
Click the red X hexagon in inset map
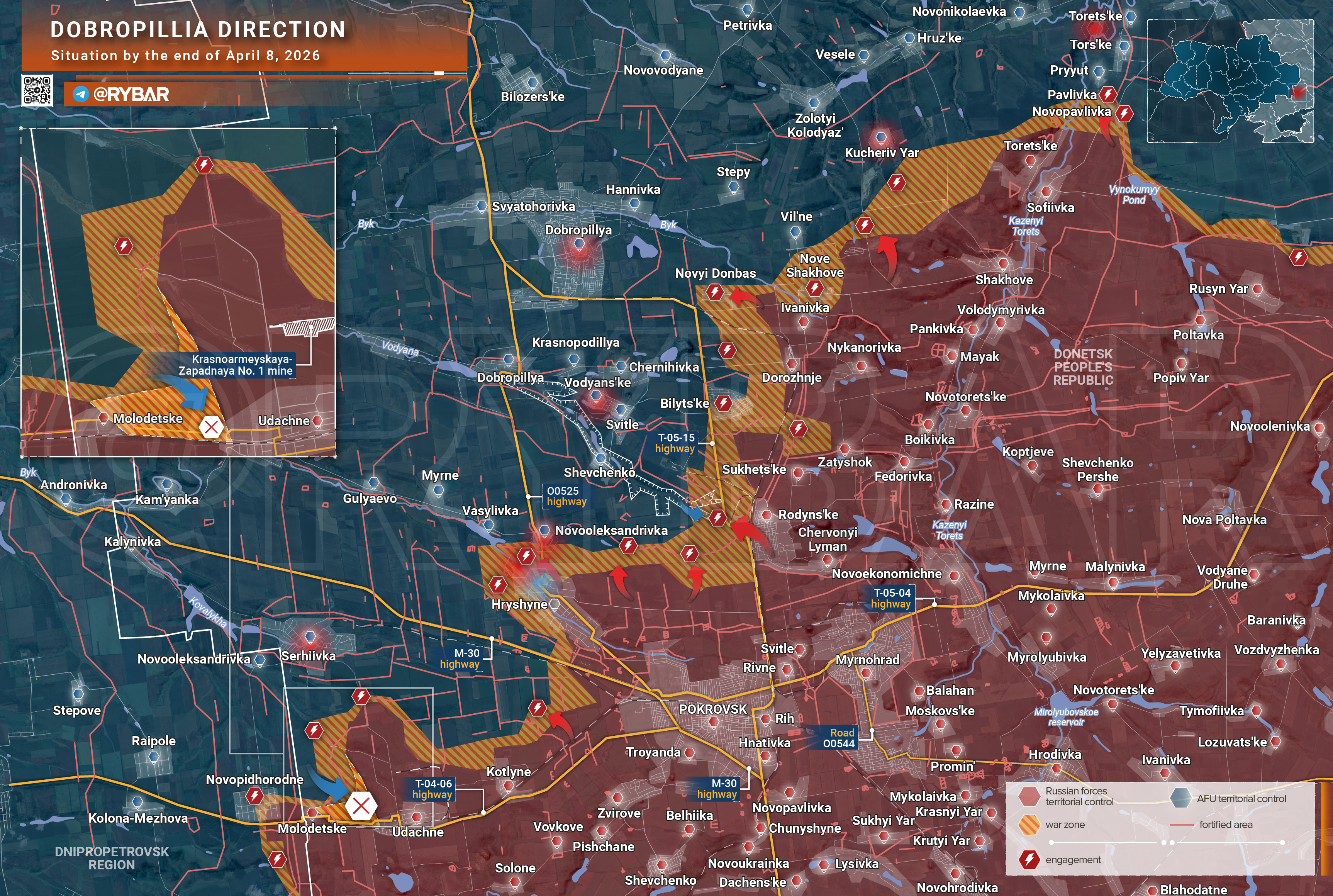pyautogui.click(x=211, y=427)
